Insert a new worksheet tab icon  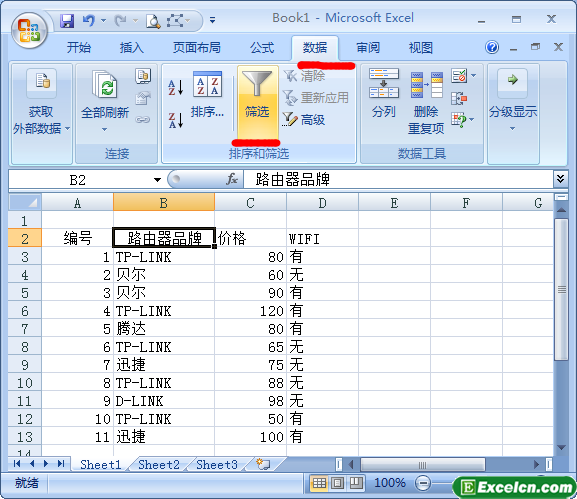(x=263, y=464)
